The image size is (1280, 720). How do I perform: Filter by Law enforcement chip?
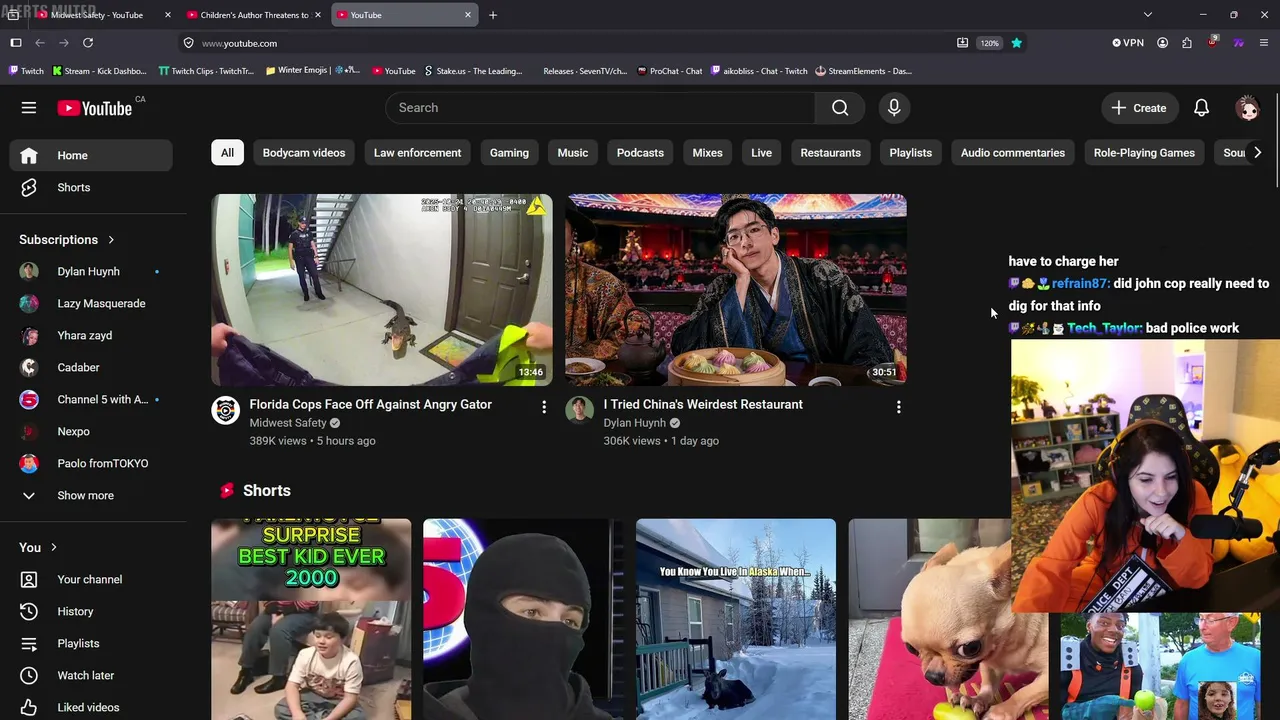click(417, 153)
